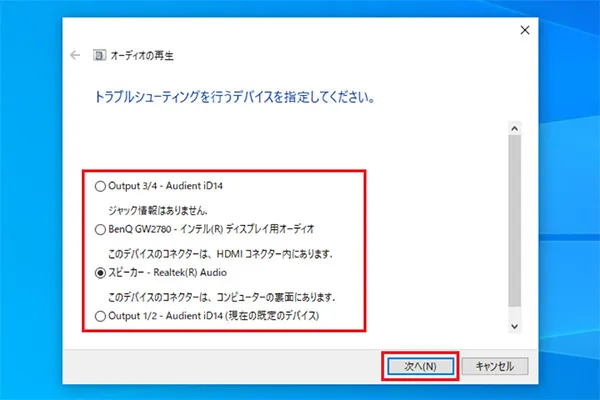
Task: Click the トラブルシューティングを行うデバイス heading
Action: tap(234, 97)
